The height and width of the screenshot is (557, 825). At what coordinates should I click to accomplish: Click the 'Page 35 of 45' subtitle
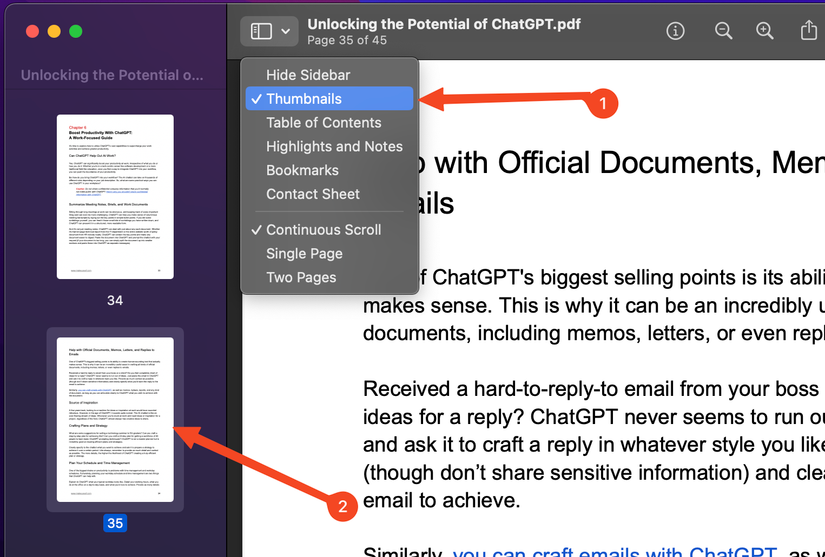(347, 40)
